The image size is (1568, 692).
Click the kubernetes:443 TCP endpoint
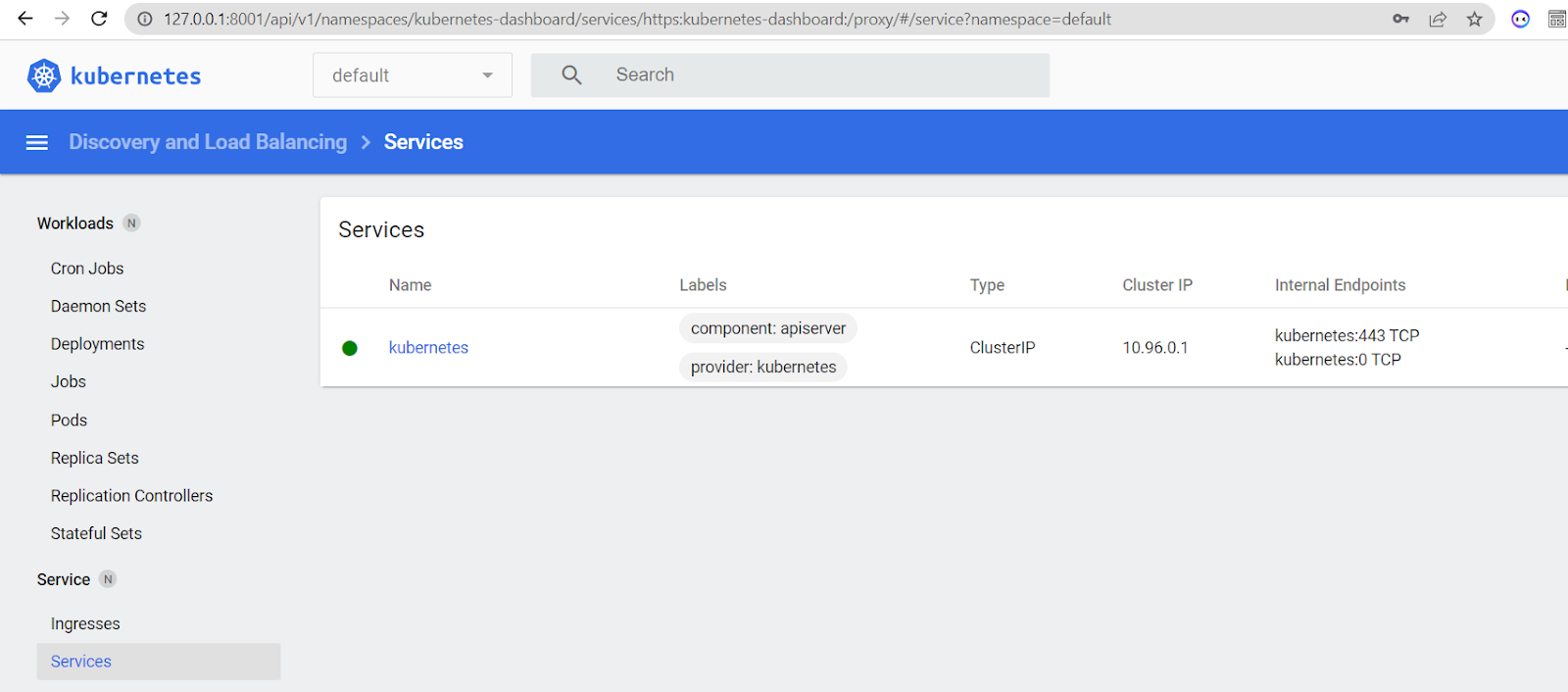[x=1347, y=336]
